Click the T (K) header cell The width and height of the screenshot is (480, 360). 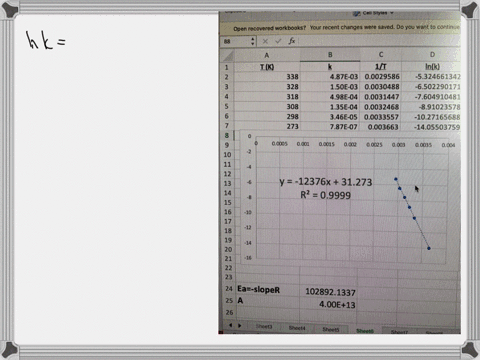(267, 67)
